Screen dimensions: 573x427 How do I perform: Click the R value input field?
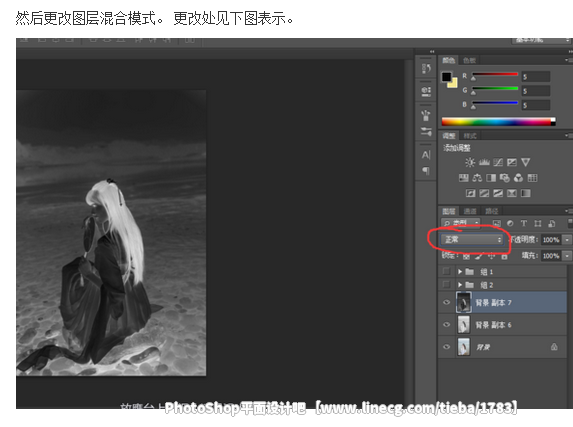536,77
